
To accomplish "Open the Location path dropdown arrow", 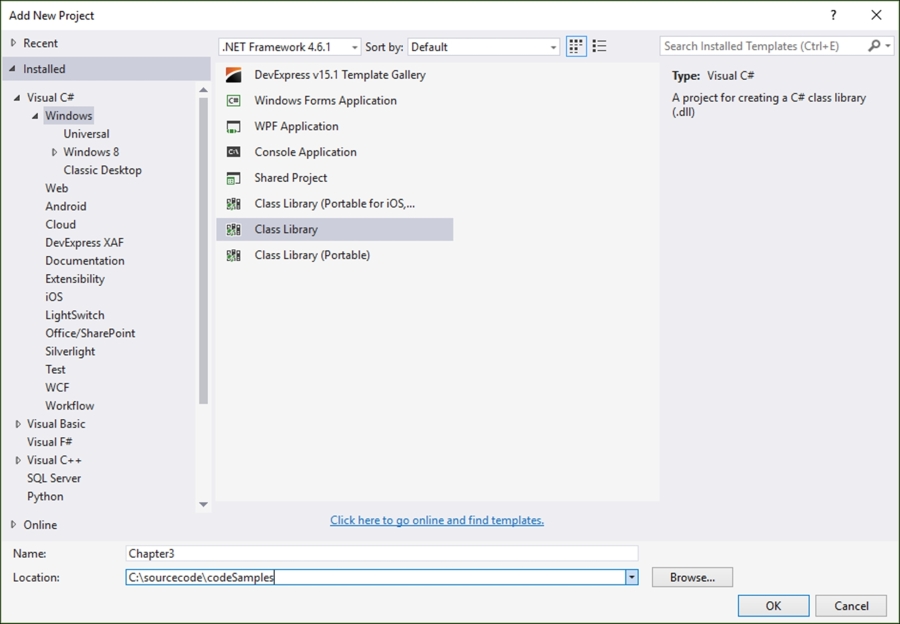I will pos(631,578).
